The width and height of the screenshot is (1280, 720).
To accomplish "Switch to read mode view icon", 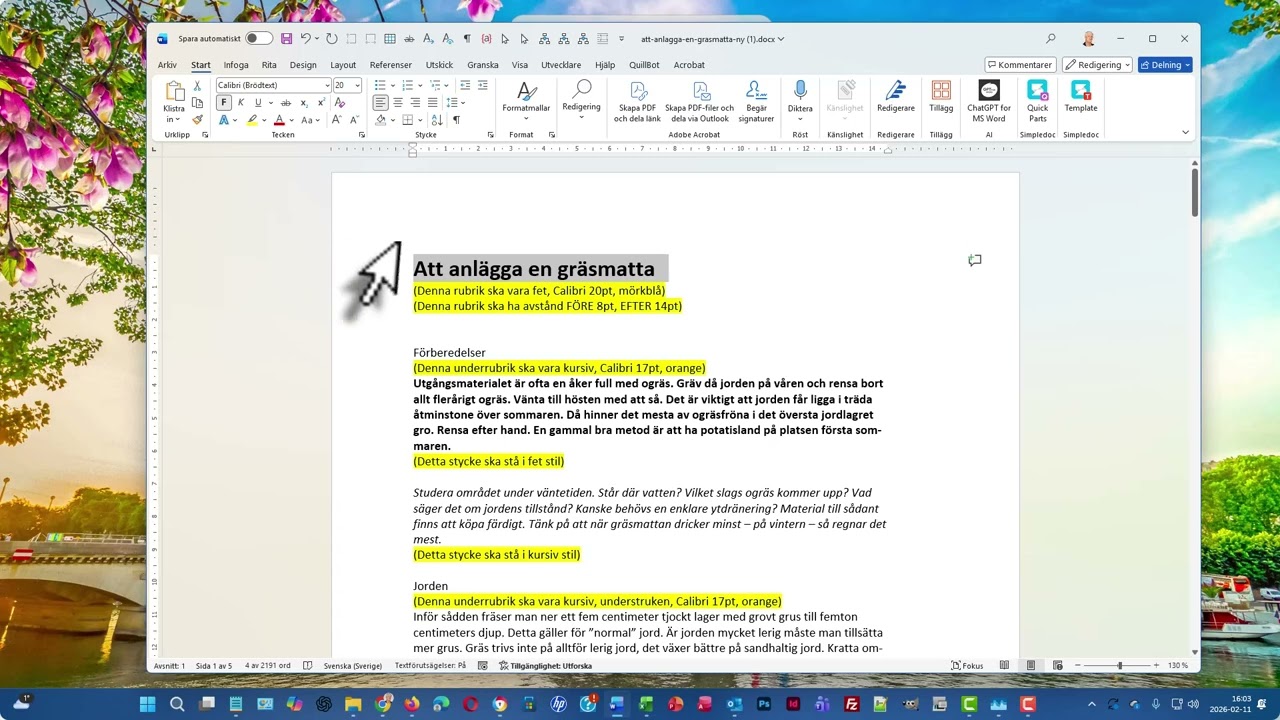I will [x=1004, y=665].
